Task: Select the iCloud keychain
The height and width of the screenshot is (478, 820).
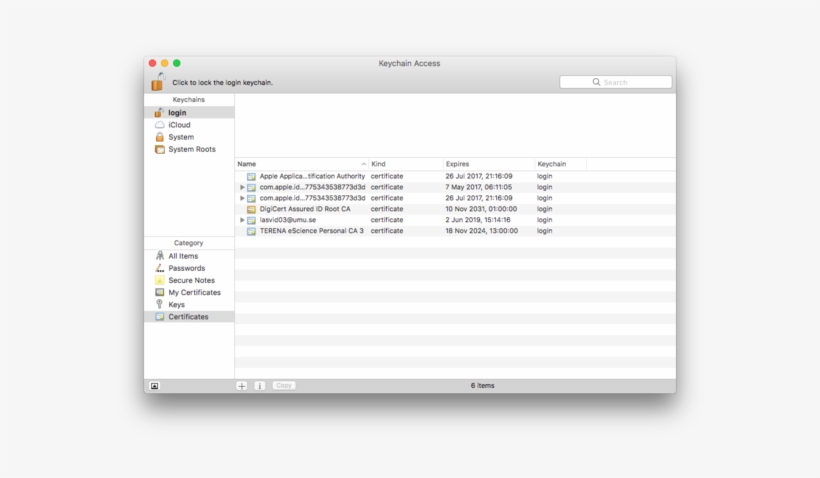Action: [189, 125]
